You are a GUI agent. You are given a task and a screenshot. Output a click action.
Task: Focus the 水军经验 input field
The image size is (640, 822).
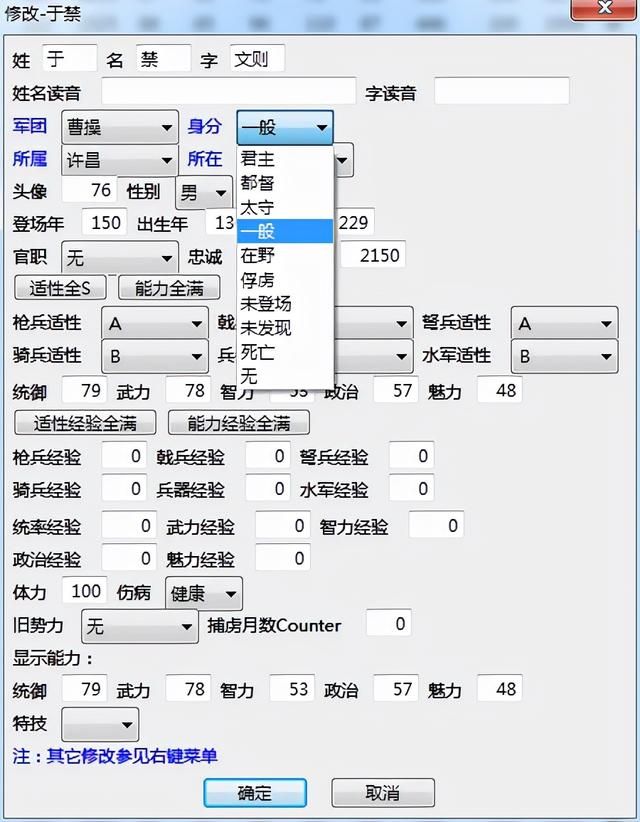coord(411,488)
